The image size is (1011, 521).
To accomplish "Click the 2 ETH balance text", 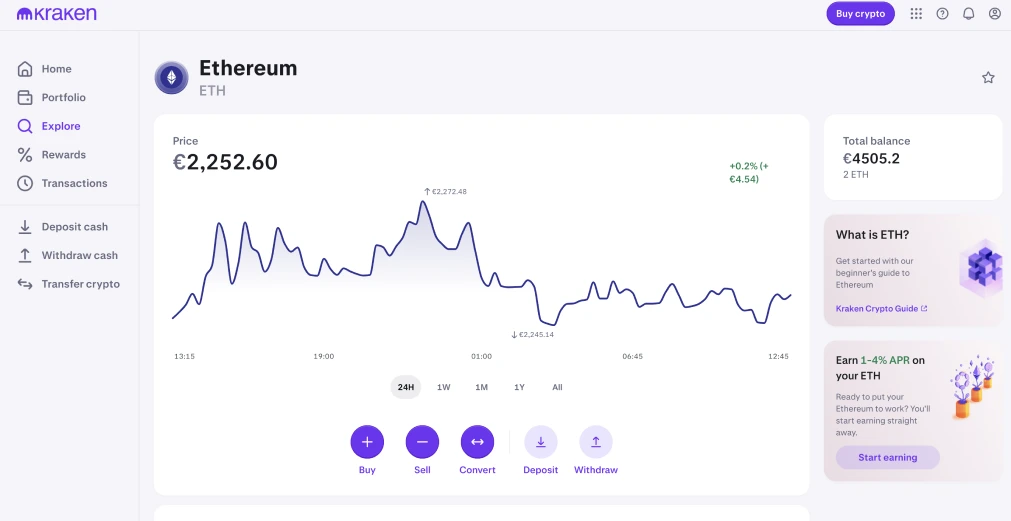I will pos(856,175).
